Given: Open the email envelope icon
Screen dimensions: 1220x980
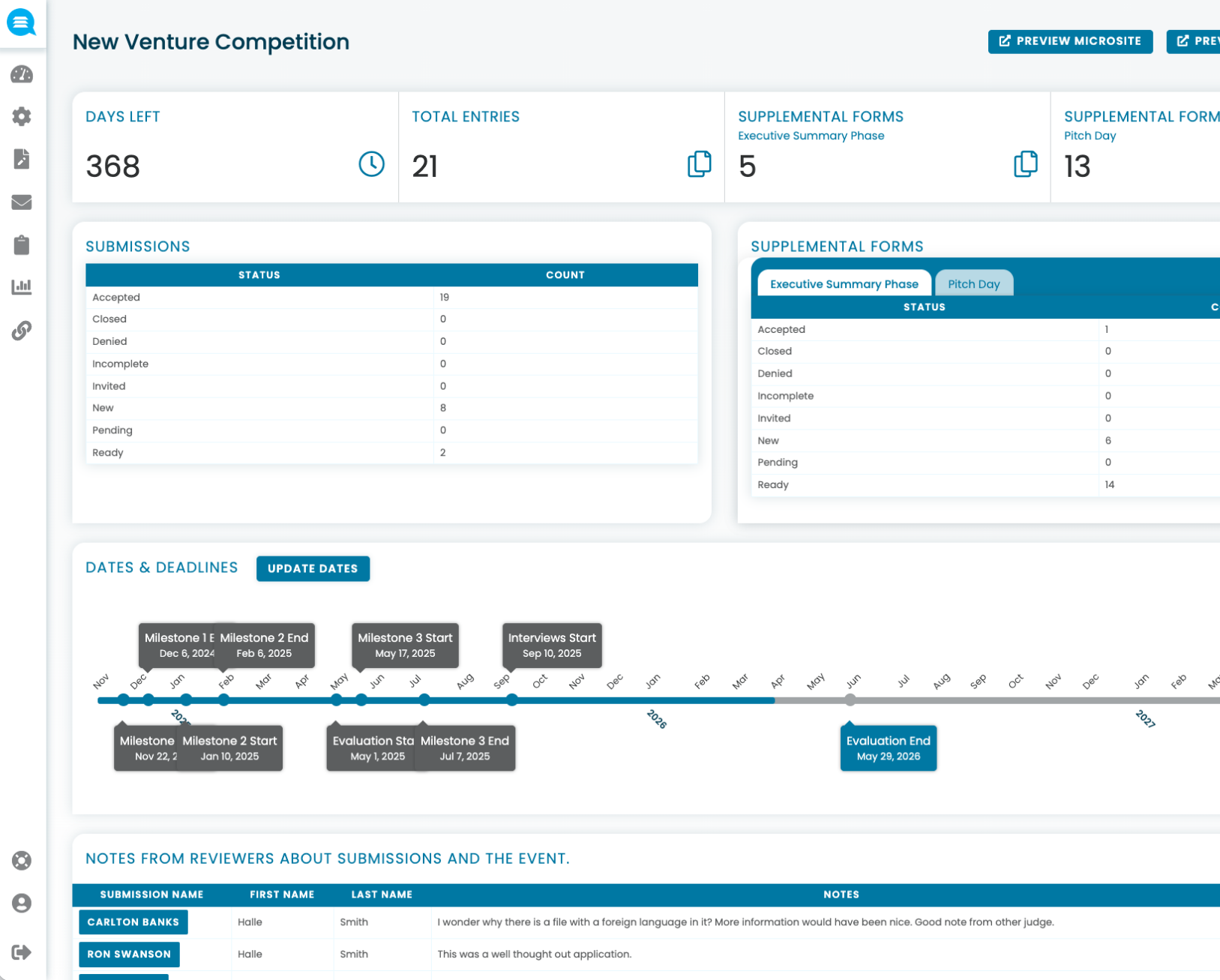Looking at the screenshot, I should 22,202.
